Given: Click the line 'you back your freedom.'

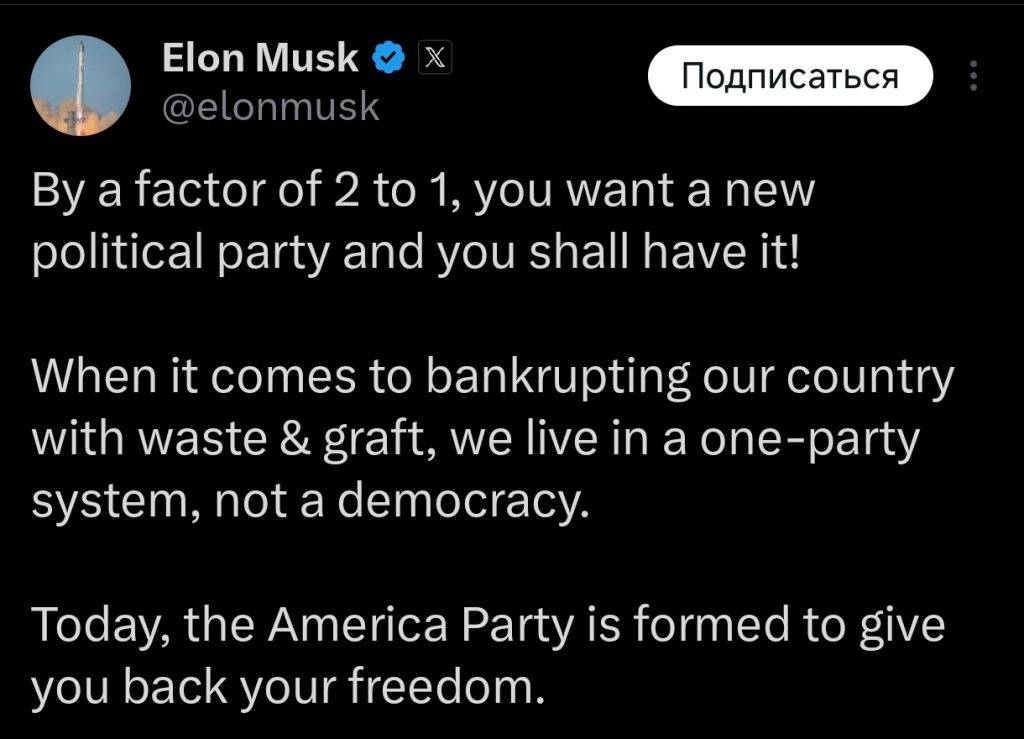Looking at the screenshot, I should click(288, 687).
